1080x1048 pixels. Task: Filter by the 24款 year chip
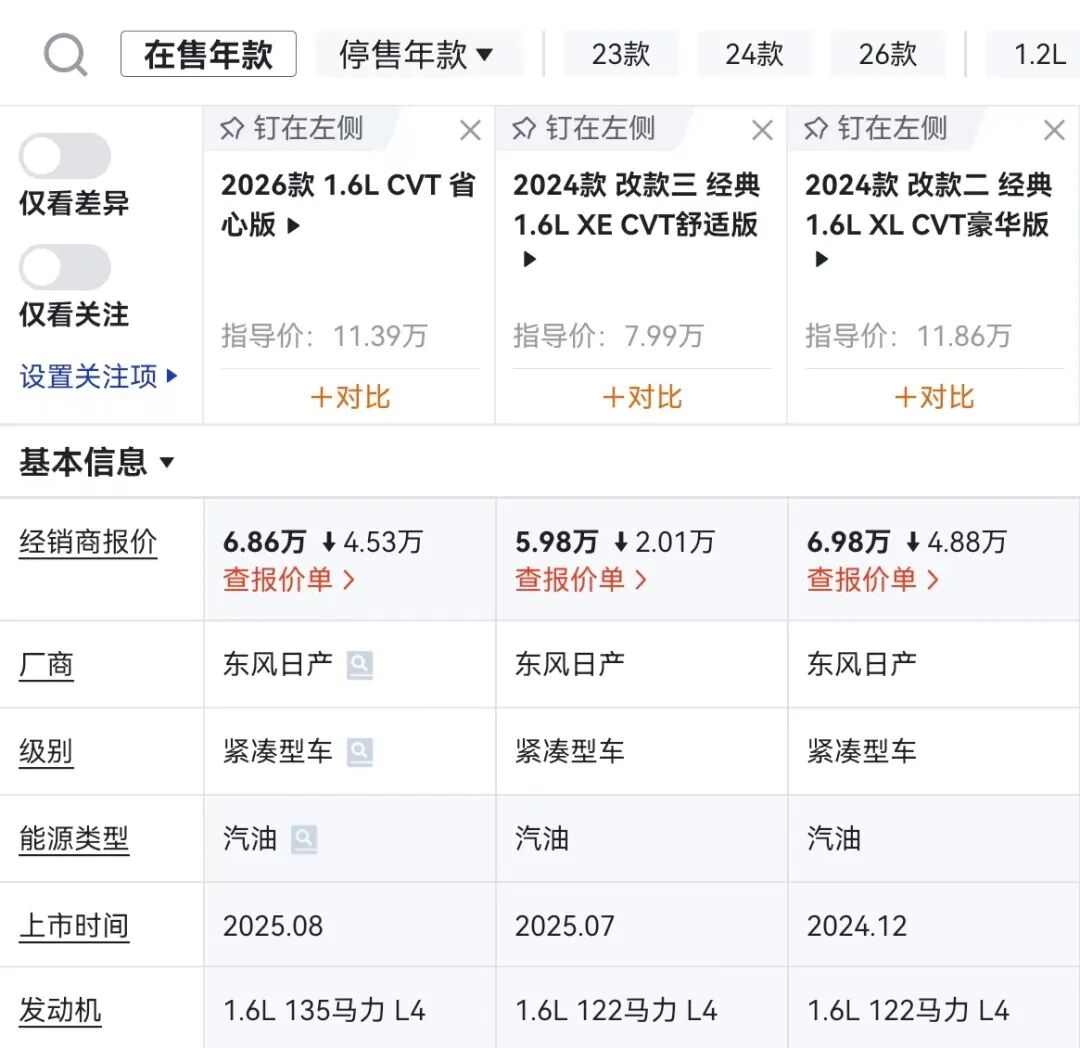[754, 55]
